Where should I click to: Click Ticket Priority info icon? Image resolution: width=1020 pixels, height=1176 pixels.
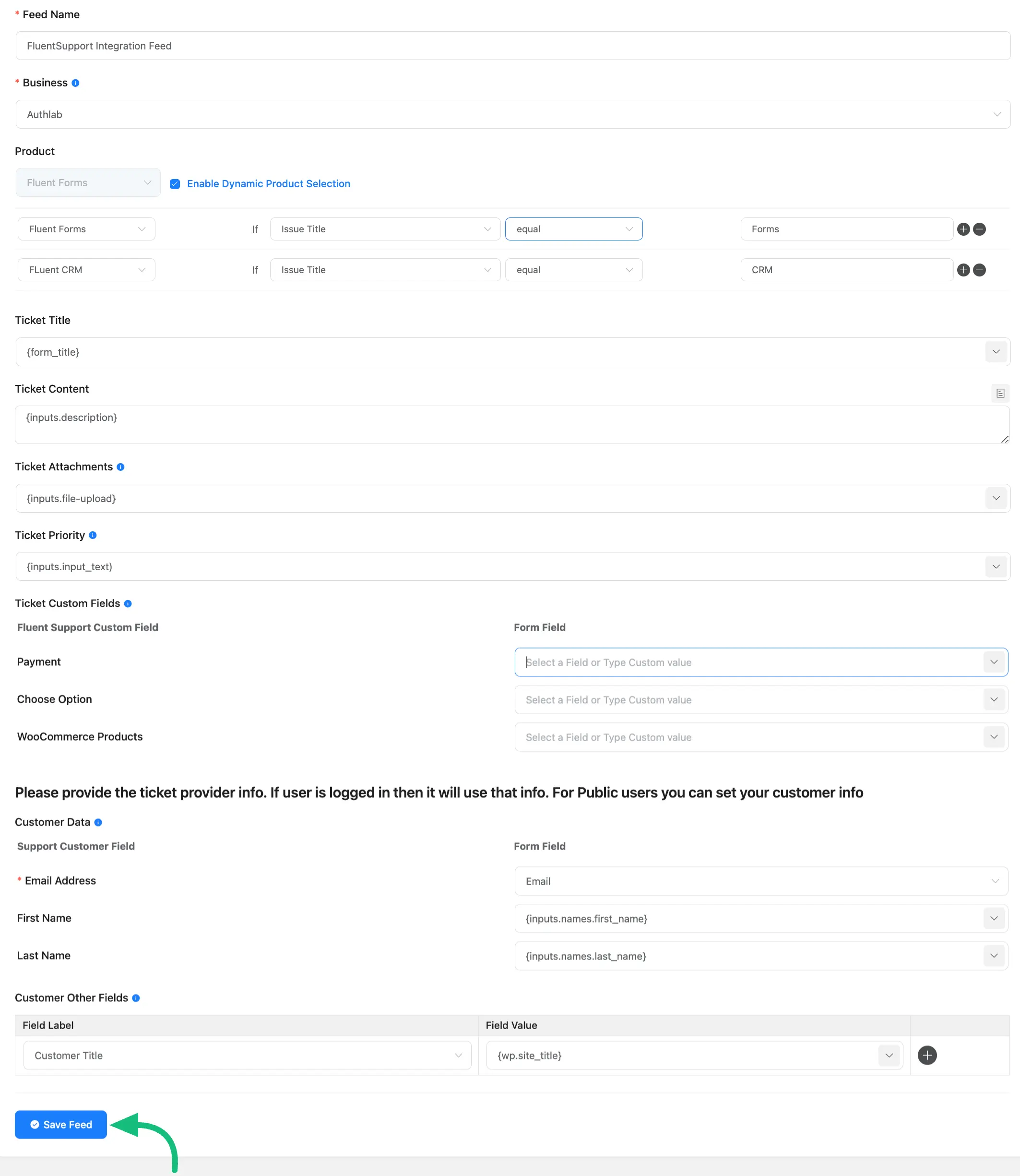click(x=93, y=535)
